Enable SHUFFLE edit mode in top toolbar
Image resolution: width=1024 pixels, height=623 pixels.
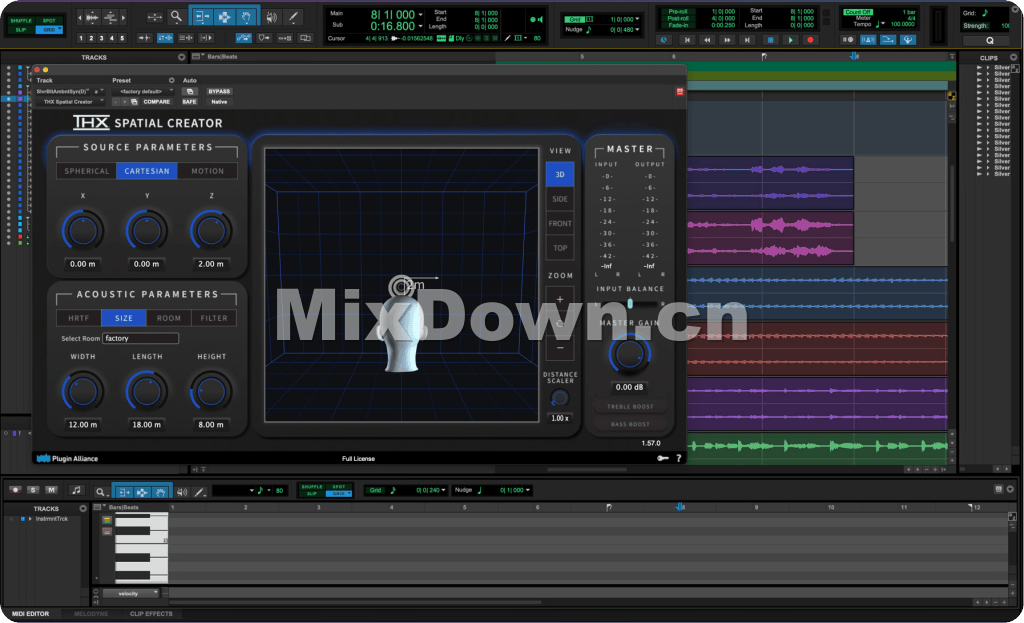coord(22,21)
